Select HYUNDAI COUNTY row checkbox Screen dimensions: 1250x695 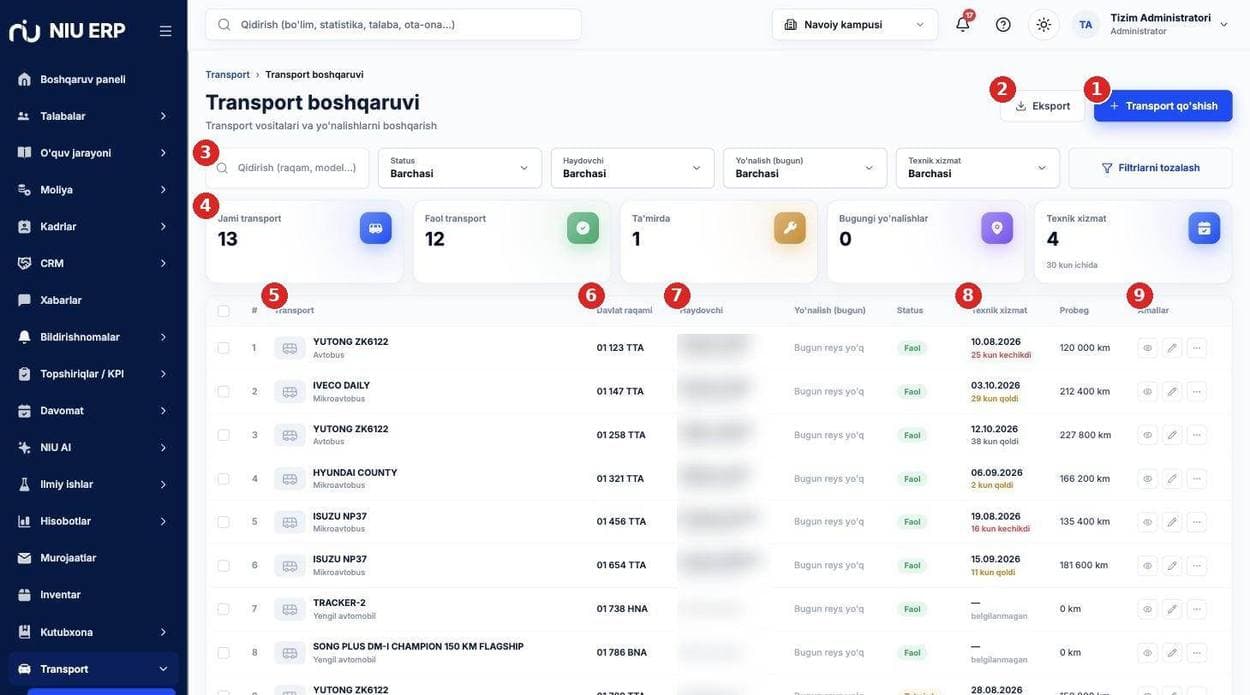[223, 479]
